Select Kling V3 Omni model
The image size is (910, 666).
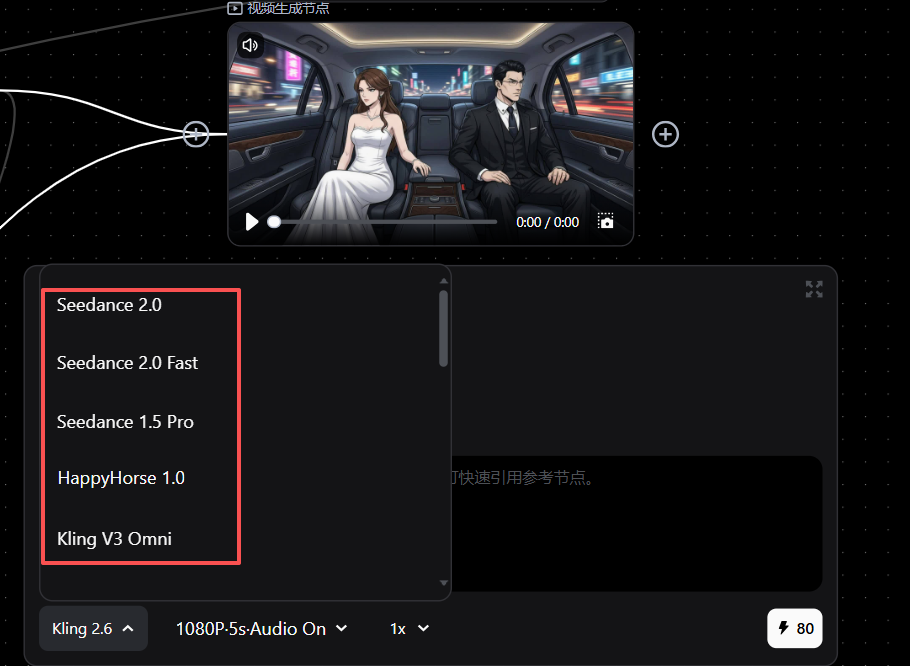click(x=114, y=539)
